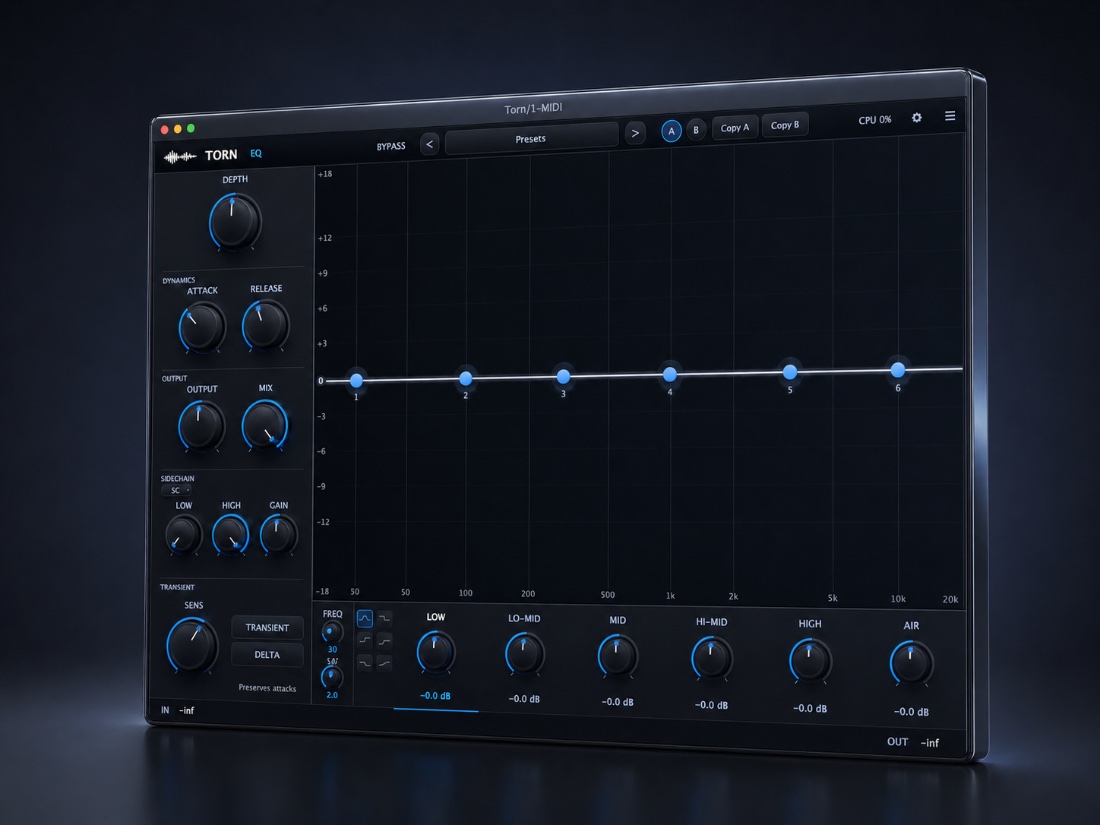
Task: Toggle the BYPASS switch
Action: click(x=391, y=147)
